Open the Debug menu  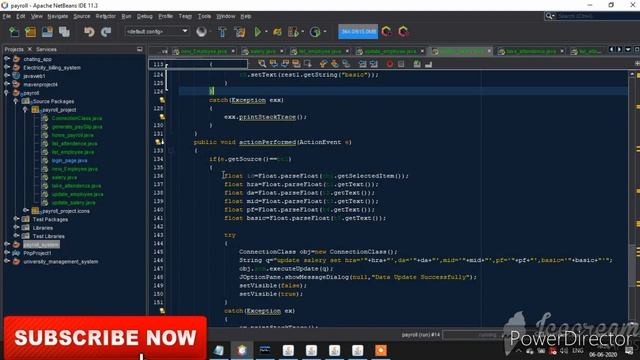pos(144,16)
